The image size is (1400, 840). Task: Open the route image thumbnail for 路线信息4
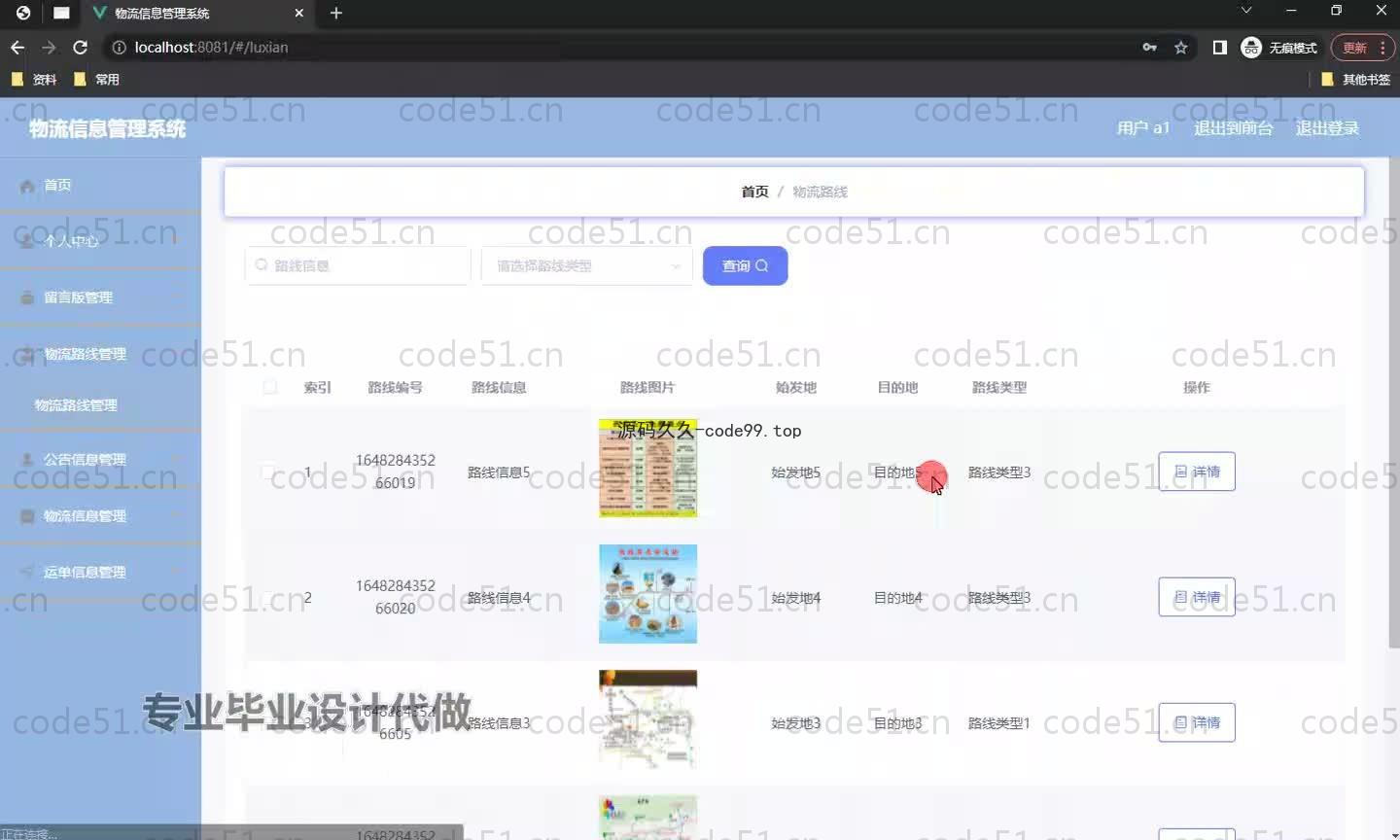pos(647,593)
